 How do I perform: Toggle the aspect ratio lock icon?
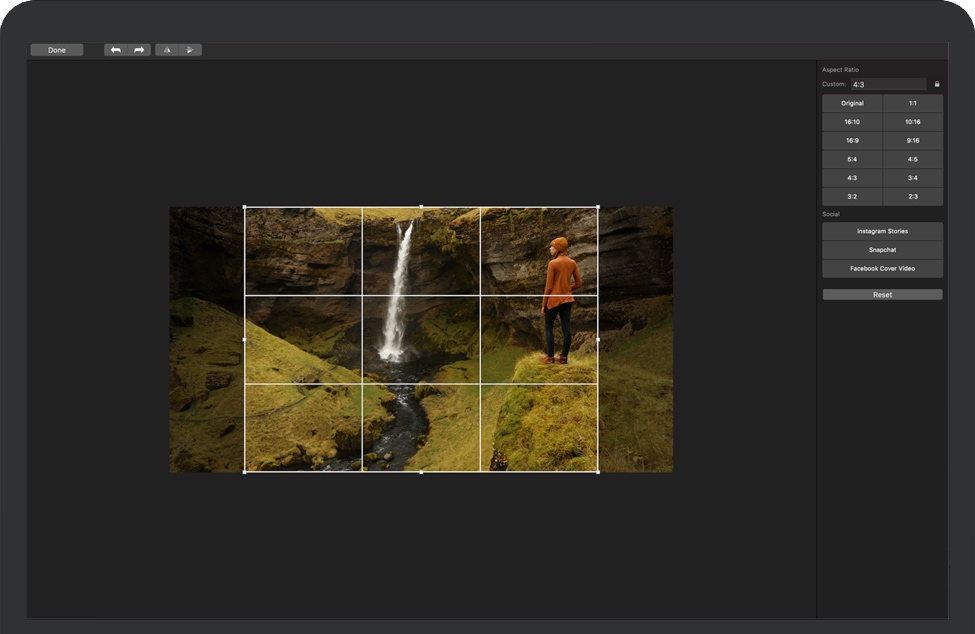click(937, 85)
